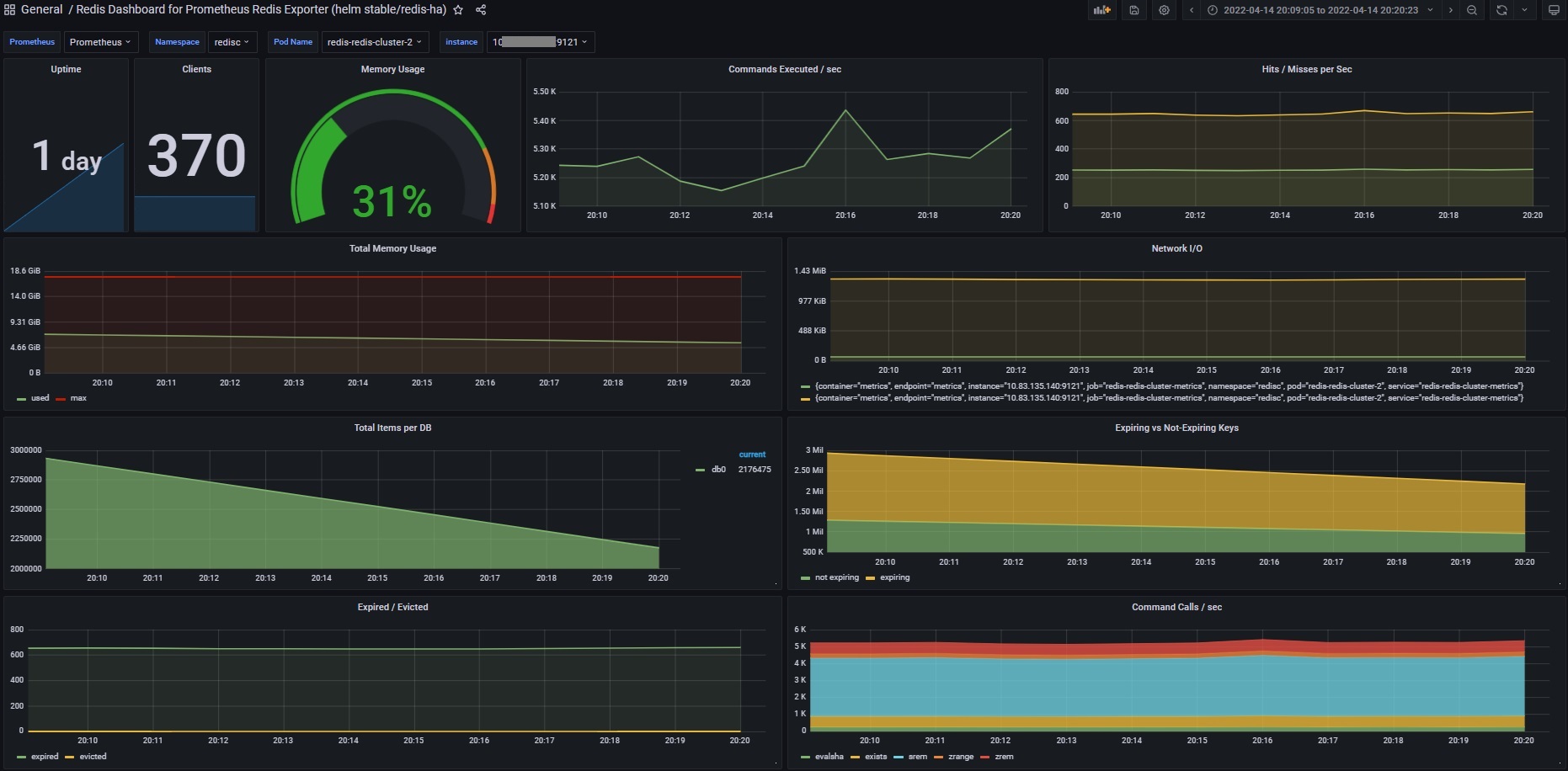Open the Pod Name redis-redis-cluster-2 dropdown
Image resolution: width=1568 pixels, height=771 pixels.
pos(375,42)
